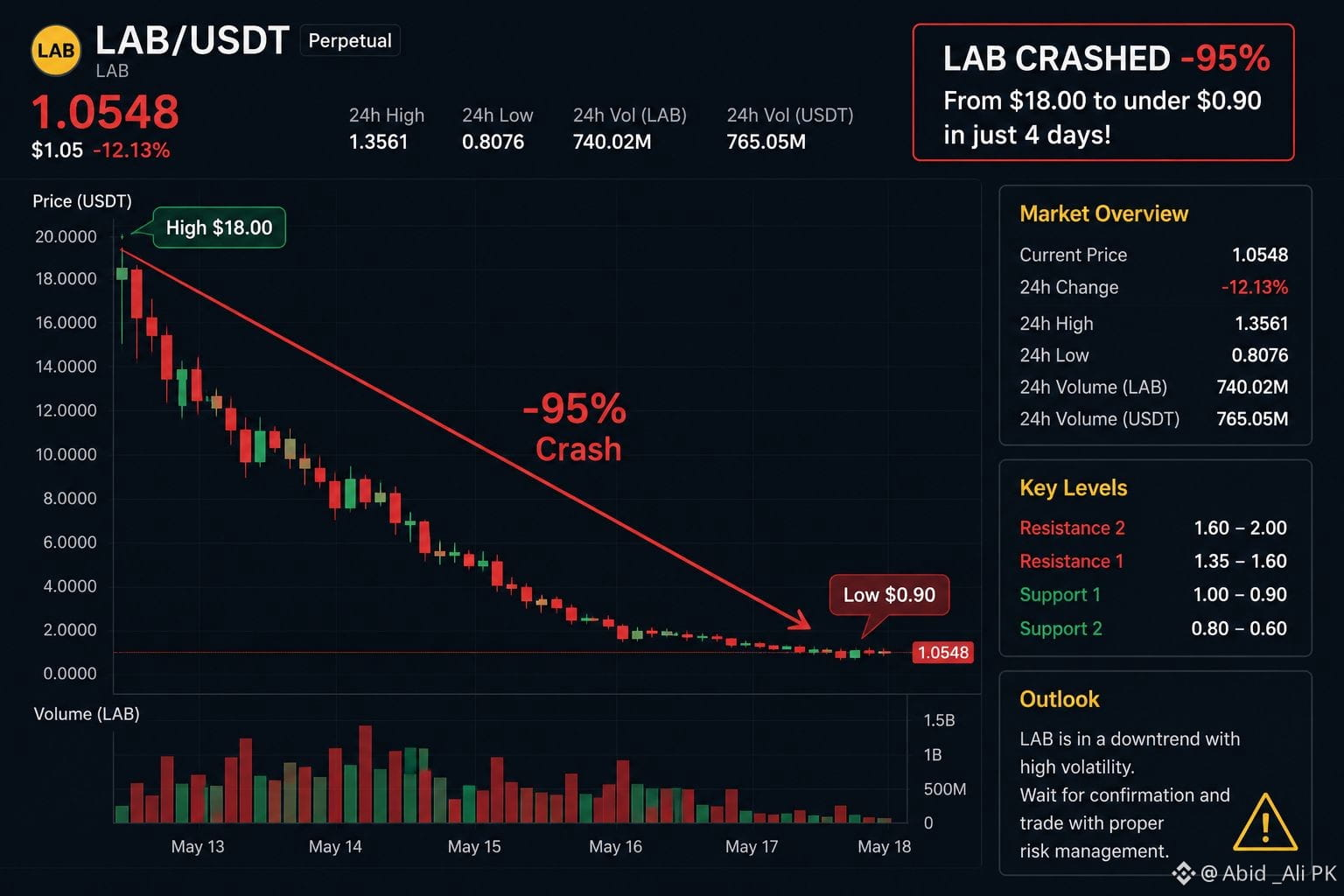Click the Resistance 2 label
Image resolution: width=1344 pixels, height=896 pixels.
1072,528
